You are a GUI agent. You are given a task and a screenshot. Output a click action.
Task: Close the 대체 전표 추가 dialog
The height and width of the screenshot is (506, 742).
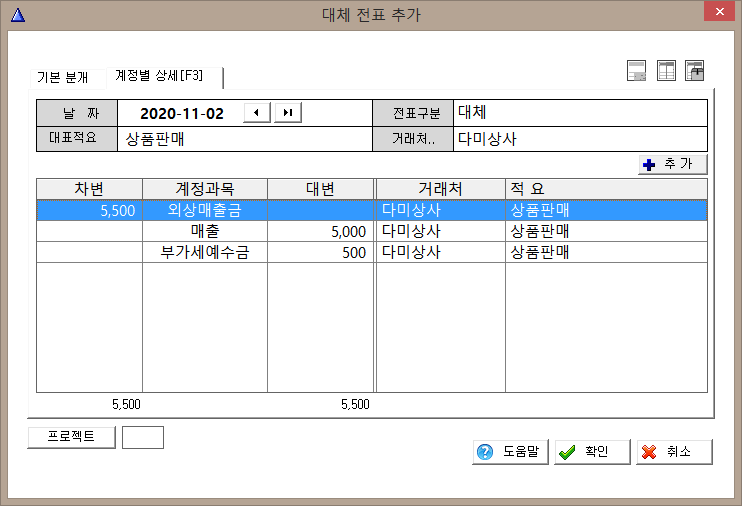(x=719, y=11)
